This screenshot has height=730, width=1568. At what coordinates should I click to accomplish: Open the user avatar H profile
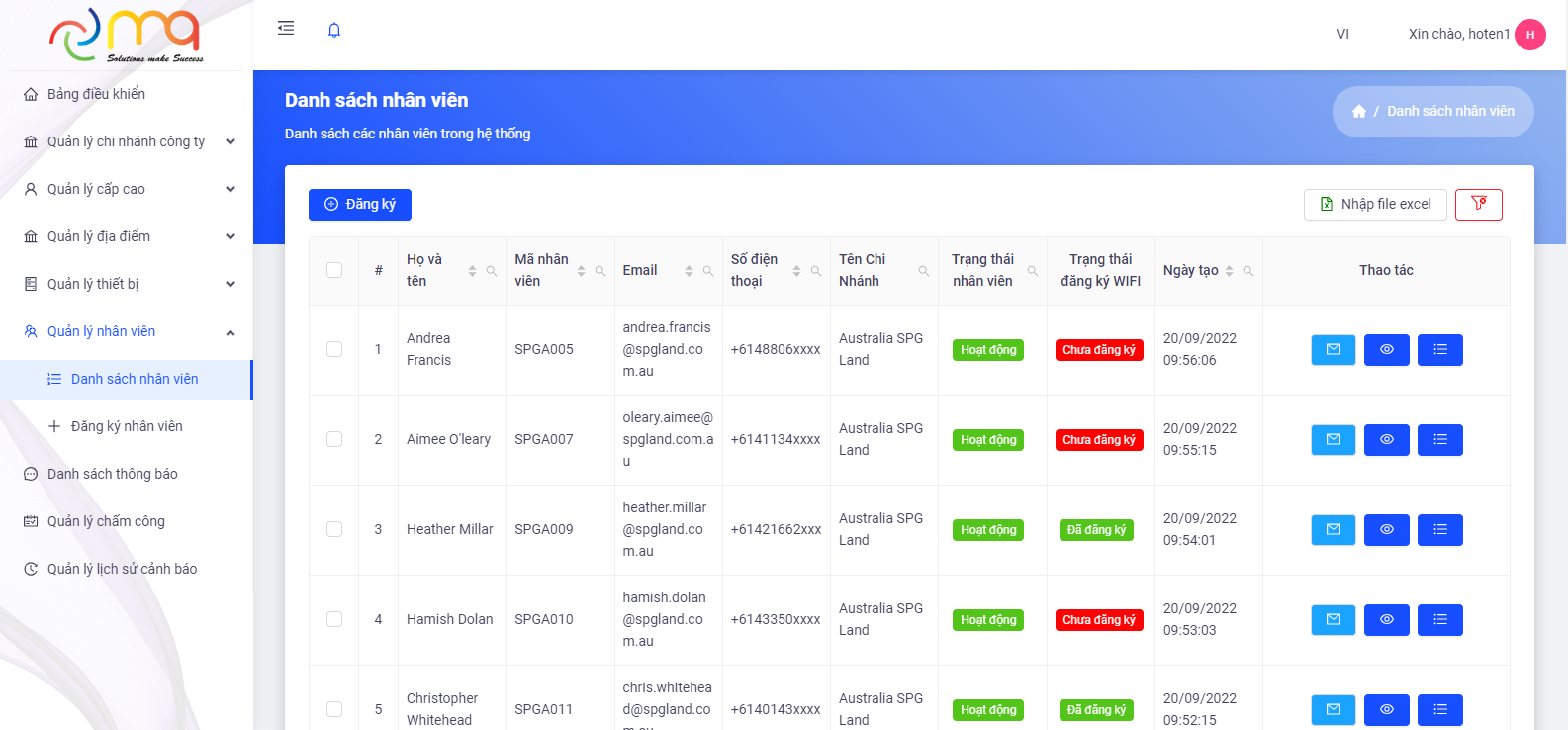point(1529,35)
